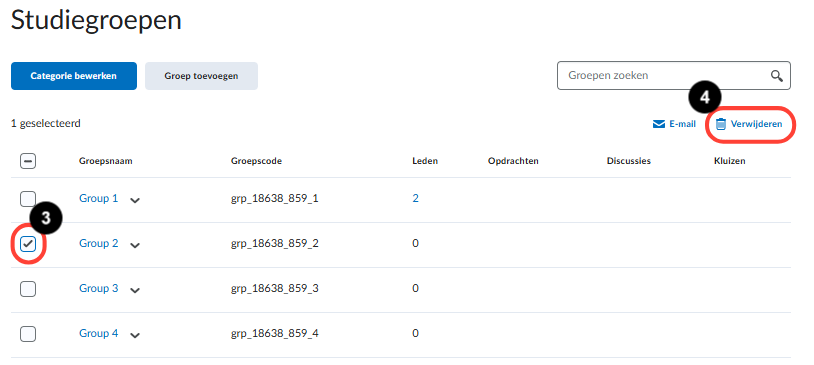
Task: Toggle the select-all checkbox in header
Action: point(28,161)
